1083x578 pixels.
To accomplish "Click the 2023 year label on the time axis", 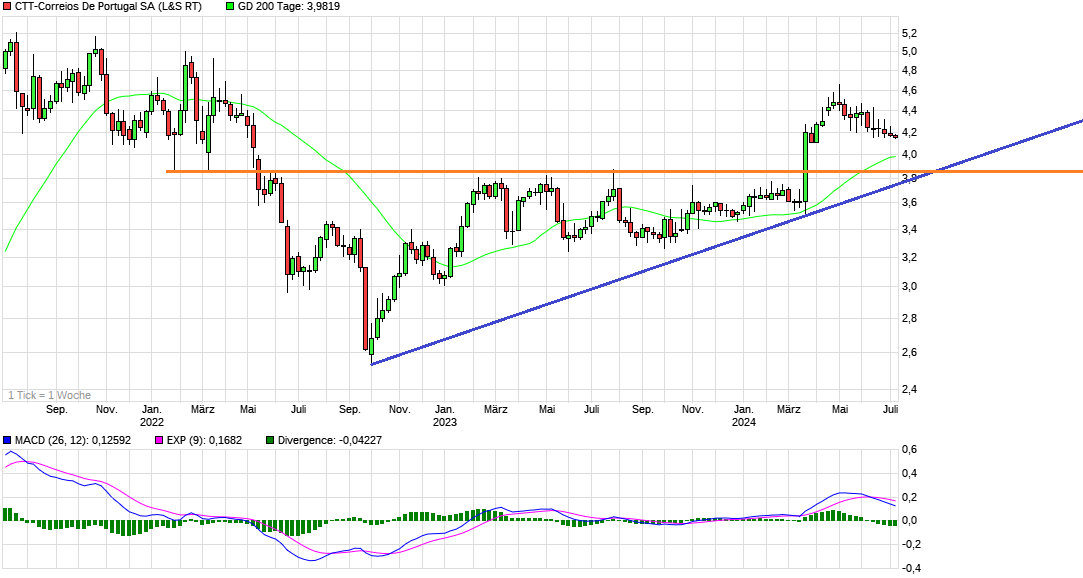I will click(x=445, y=422).
